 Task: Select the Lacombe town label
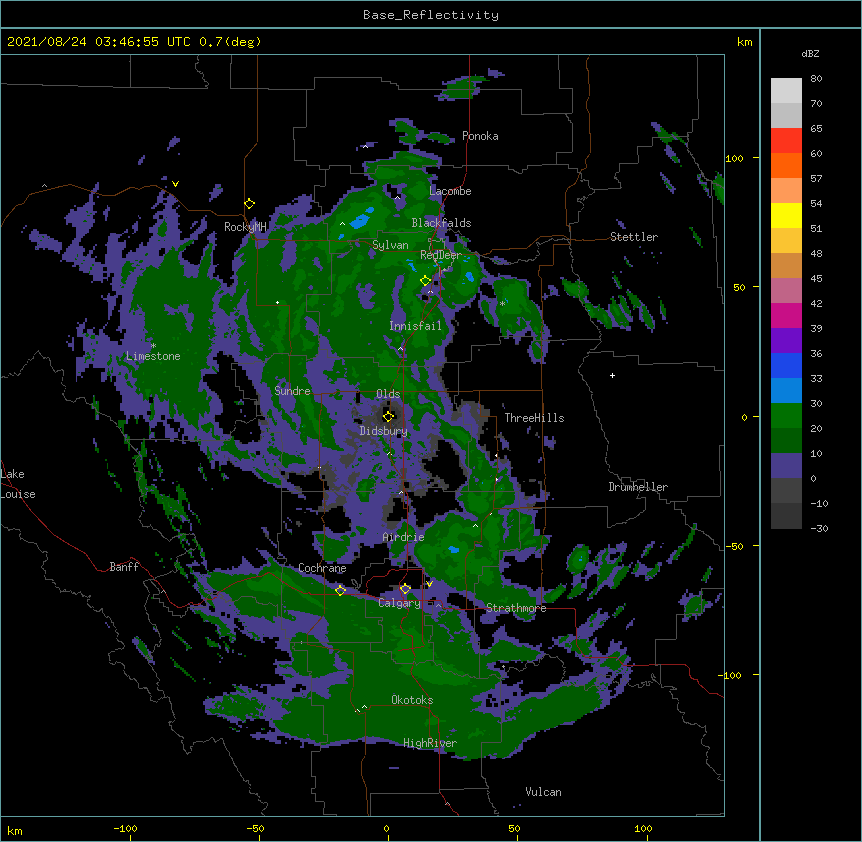(450, 191)
